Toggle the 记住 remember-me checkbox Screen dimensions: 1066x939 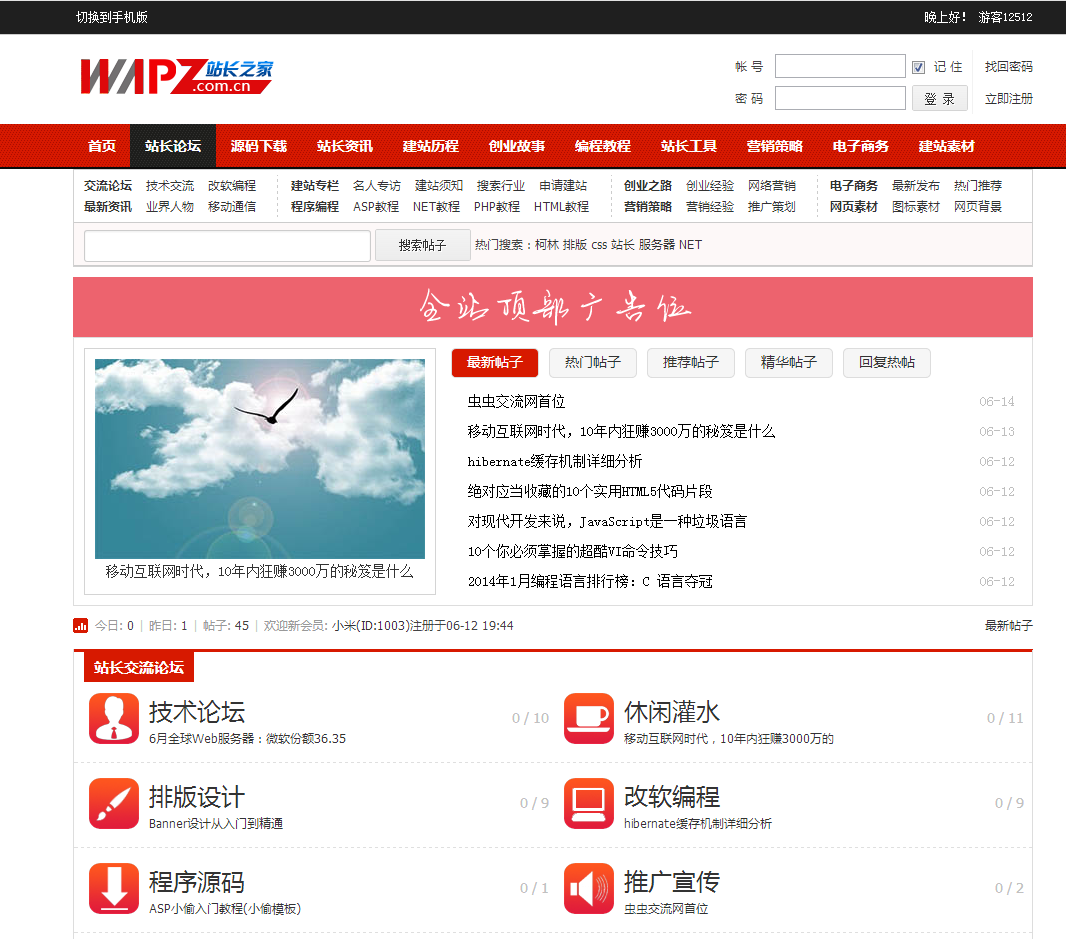(918, 67)
